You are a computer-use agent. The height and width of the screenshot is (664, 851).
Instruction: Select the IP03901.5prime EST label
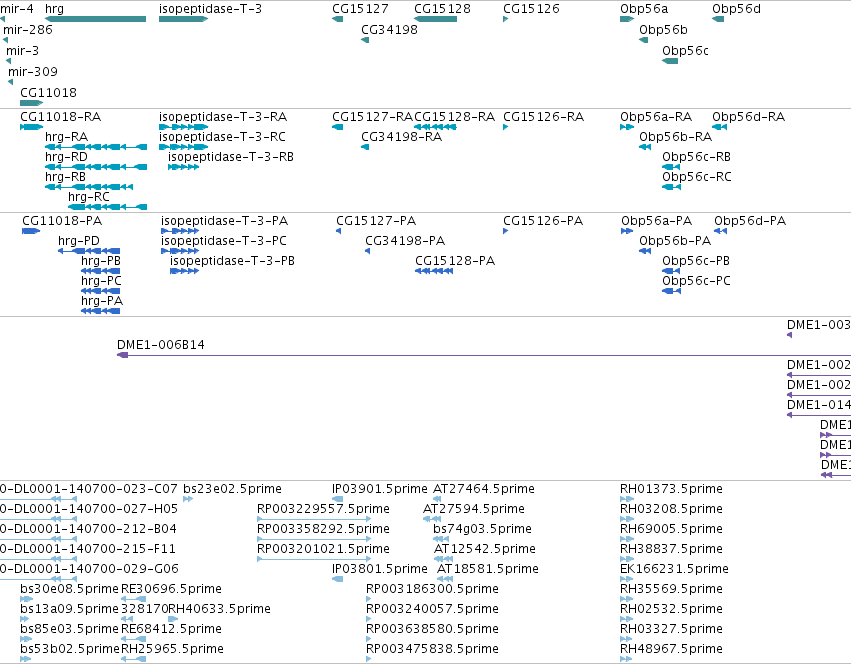pos(380,489)
